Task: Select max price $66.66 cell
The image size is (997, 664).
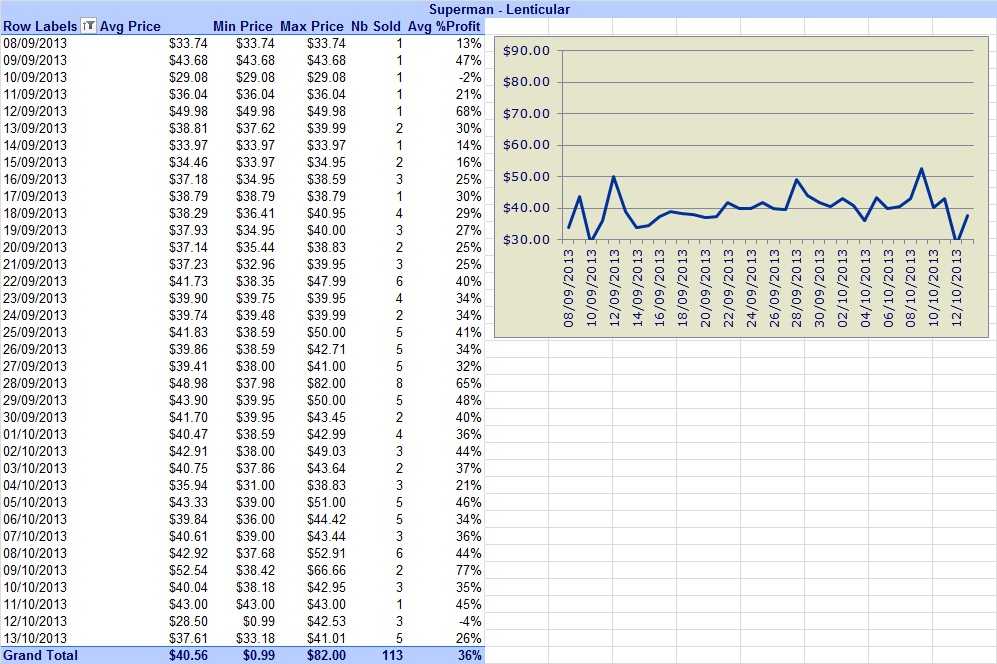Action: click(x=326, y=571)
